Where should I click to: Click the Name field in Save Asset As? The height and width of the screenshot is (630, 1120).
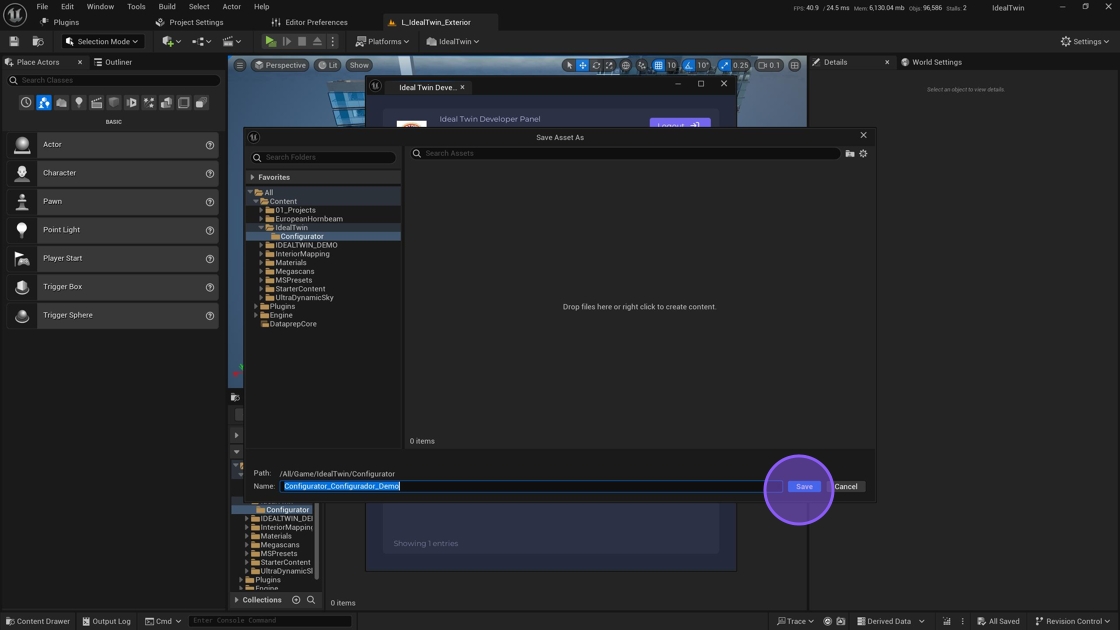click(530, 486)
